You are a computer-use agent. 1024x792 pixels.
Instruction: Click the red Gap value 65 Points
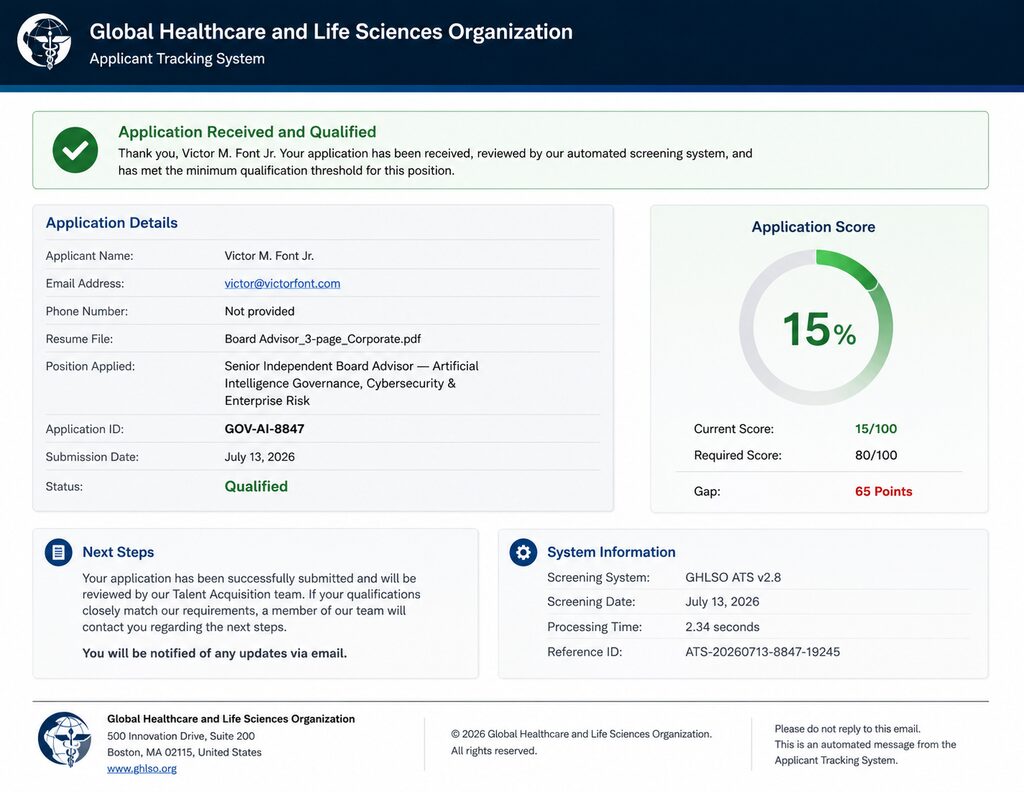tap(884, 492)
